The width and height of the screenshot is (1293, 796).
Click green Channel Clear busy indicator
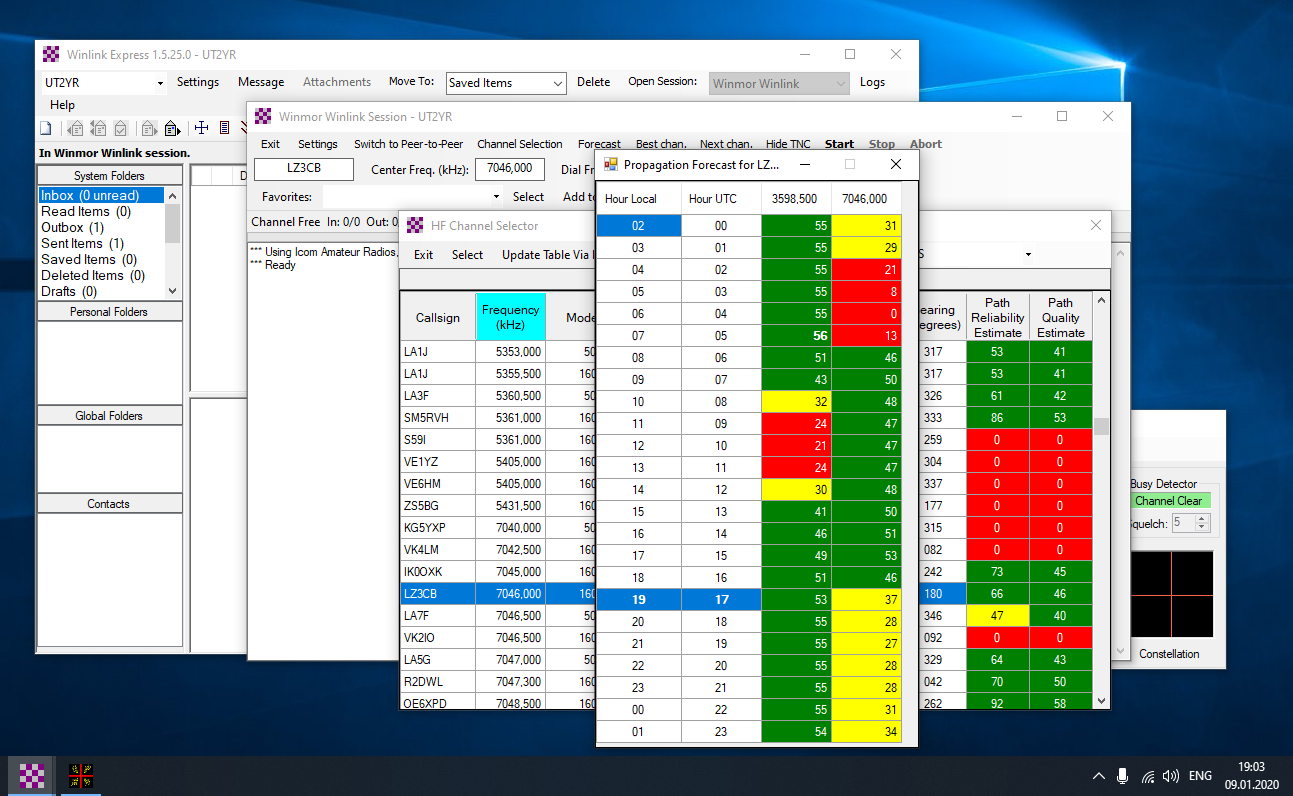[1169, 501]
